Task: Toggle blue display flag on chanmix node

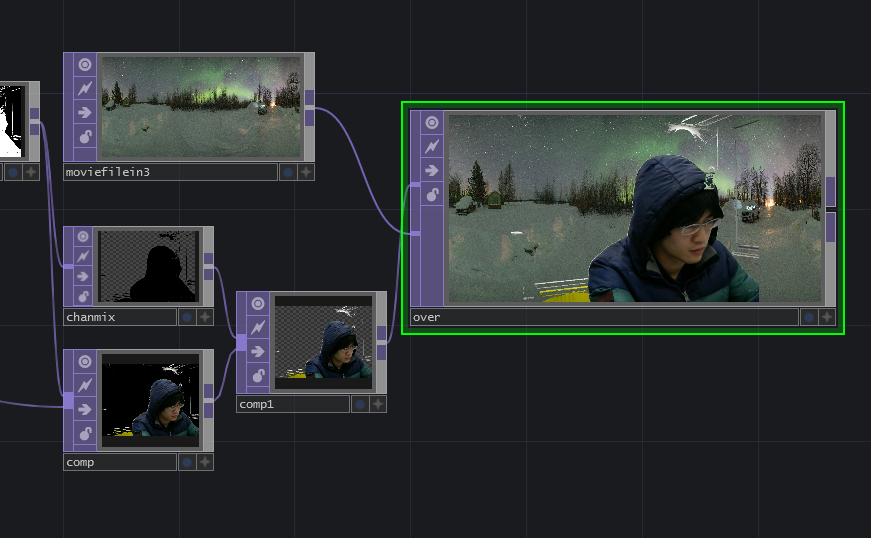Action: coord(187,317)
